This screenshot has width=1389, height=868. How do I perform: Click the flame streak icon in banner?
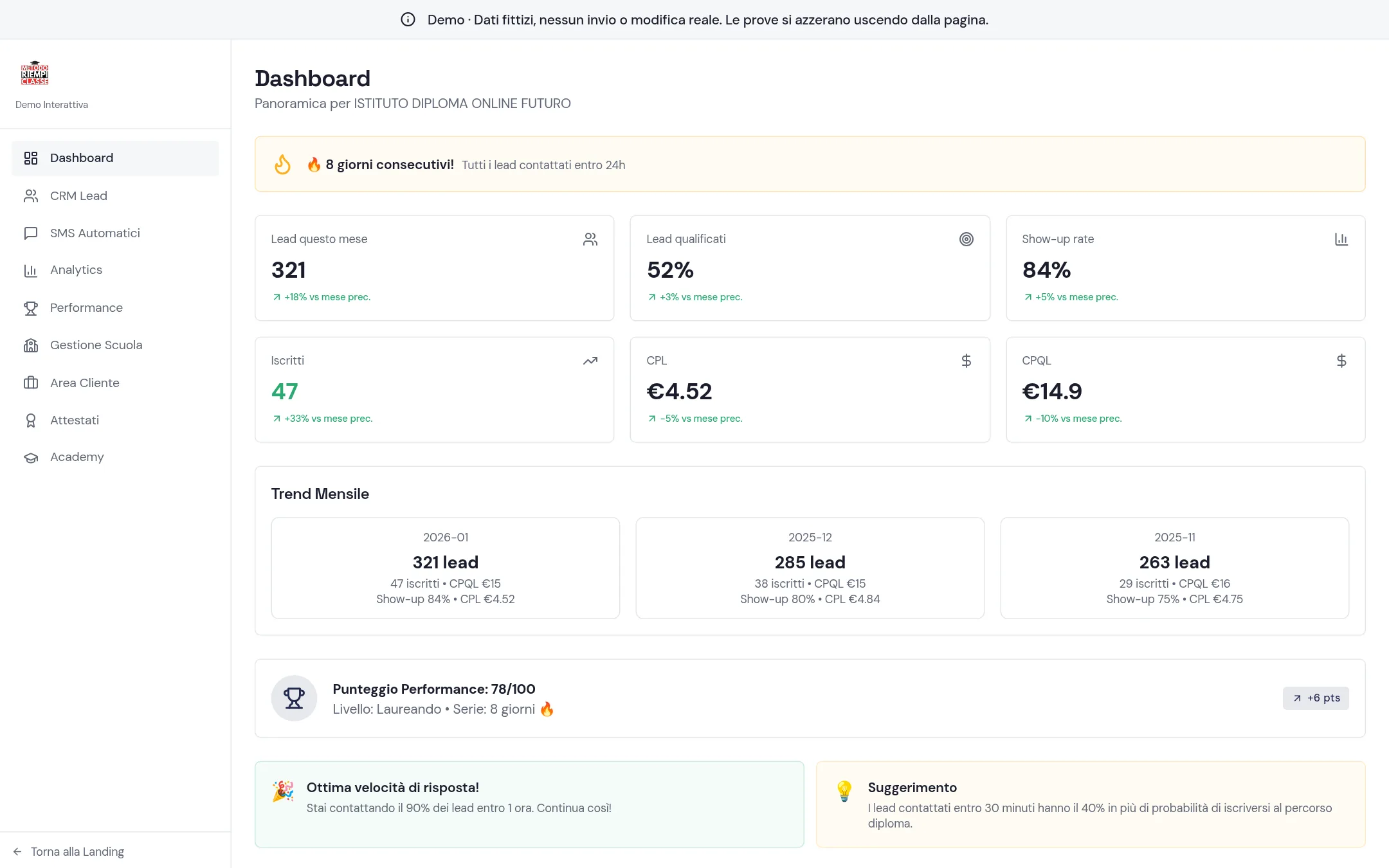[x=282, y=165]
